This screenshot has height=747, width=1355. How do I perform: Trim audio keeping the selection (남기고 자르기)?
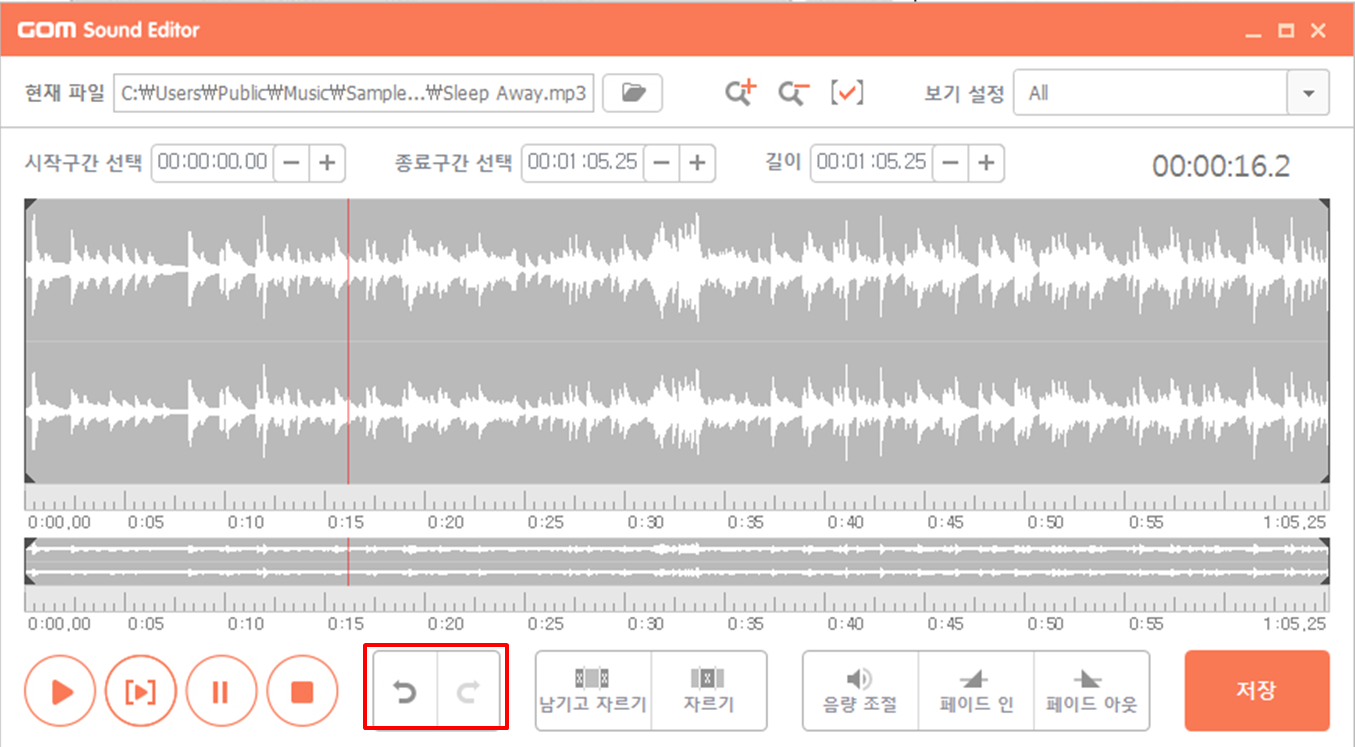[x=593, y=690]
